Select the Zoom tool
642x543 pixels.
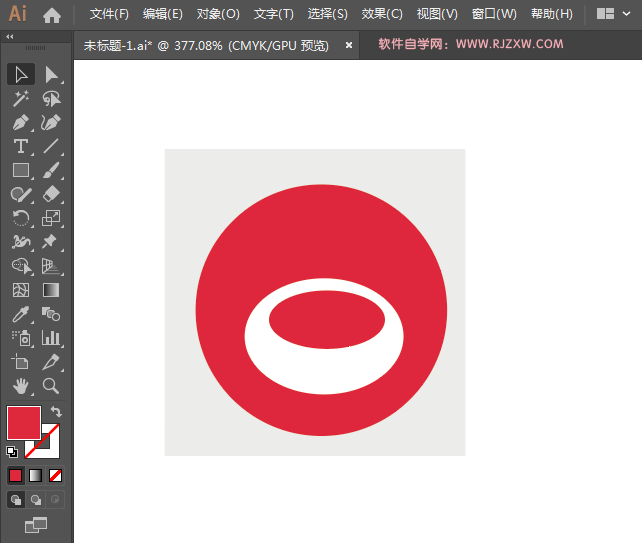point(52,386)
